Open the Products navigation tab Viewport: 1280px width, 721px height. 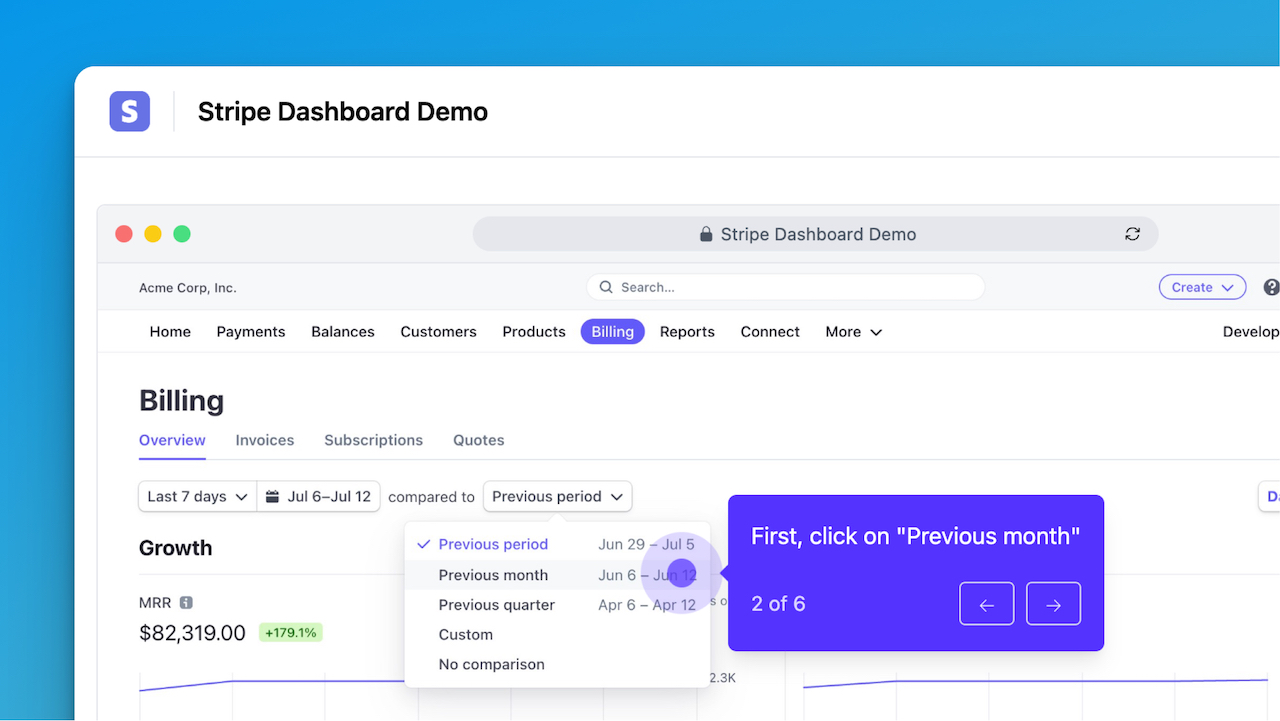click(534, 332)
